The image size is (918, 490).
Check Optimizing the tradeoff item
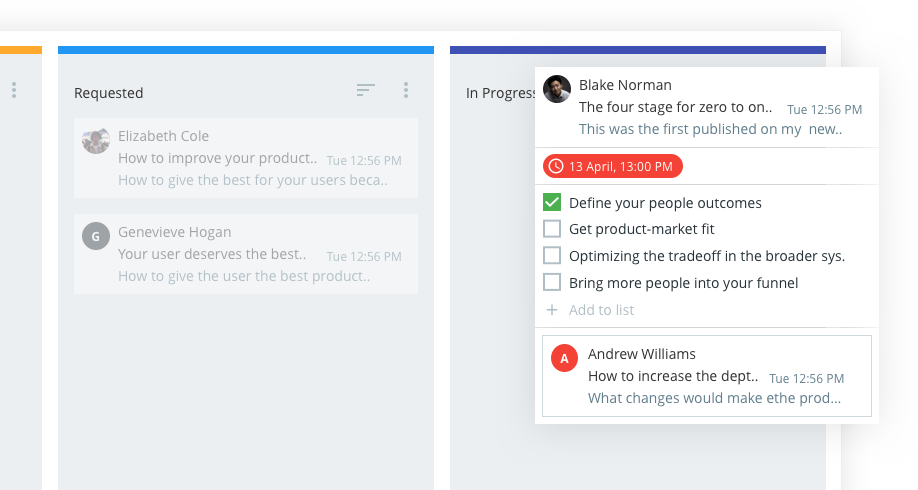tap(552, 256)
